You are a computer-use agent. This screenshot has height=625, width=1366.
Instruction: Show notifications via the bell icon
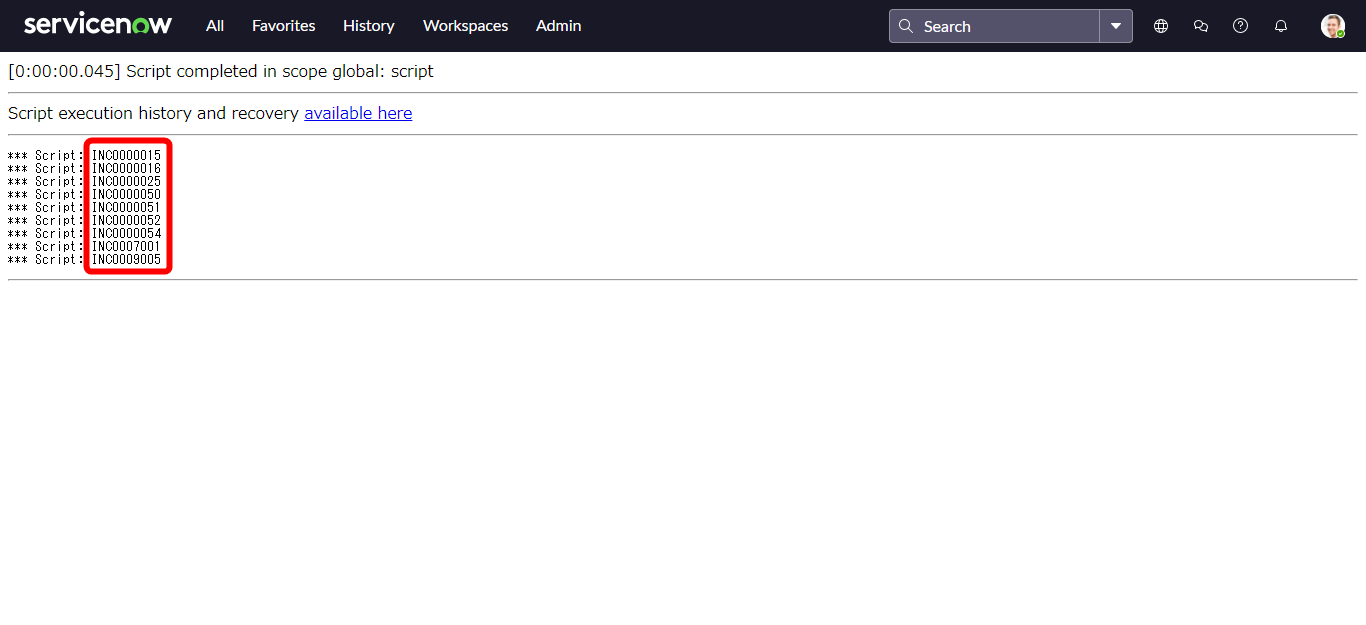click(1280, 26)
